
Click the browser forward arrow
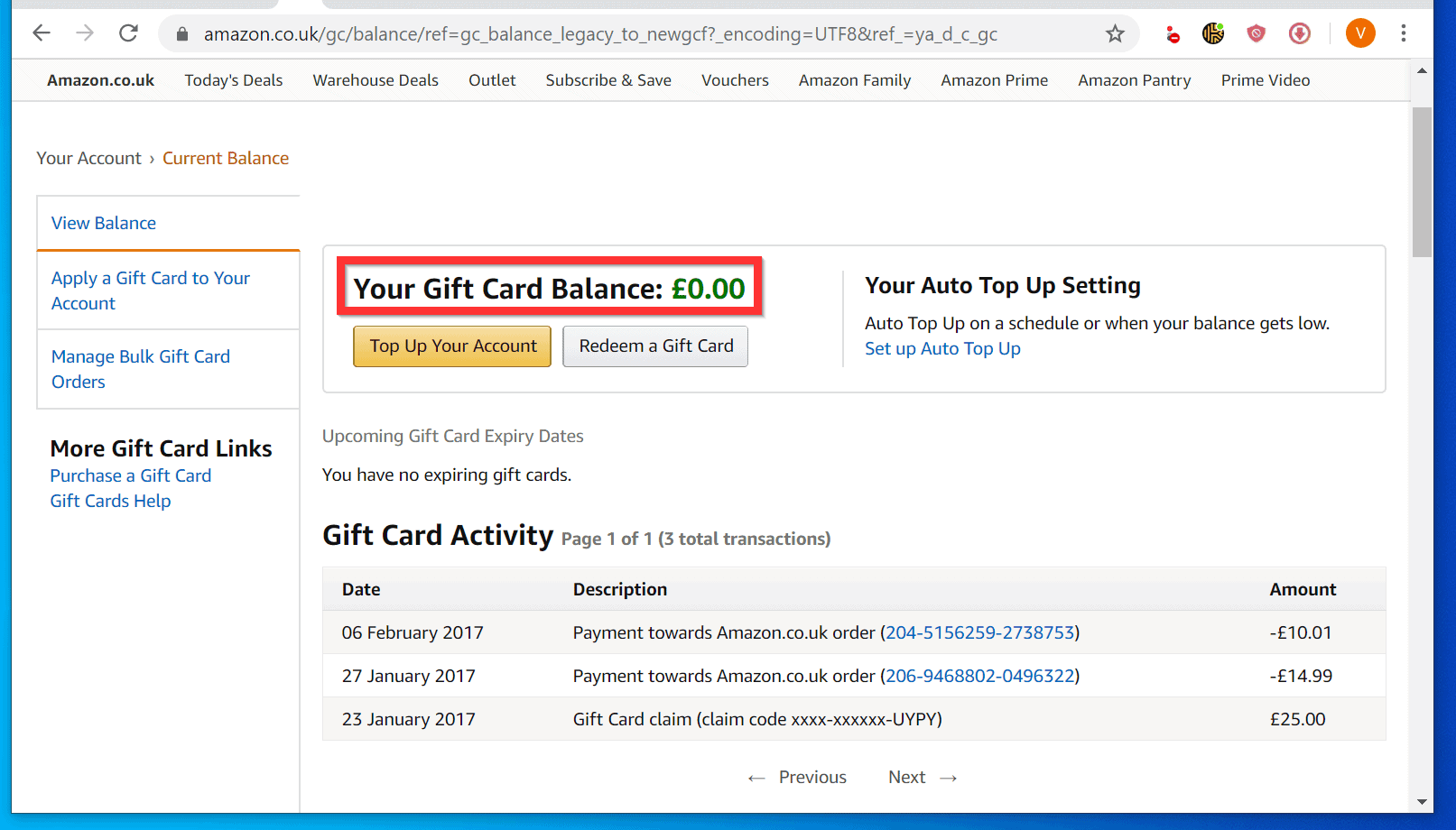pos(85,33)
